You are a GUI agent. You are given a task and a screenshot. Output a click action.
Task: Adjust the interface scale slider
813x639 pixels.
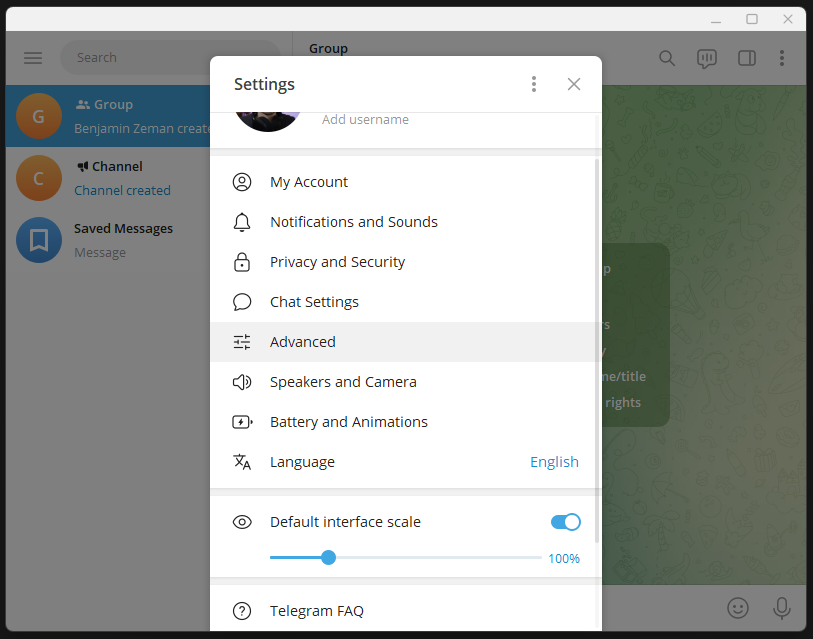(329, 557)
